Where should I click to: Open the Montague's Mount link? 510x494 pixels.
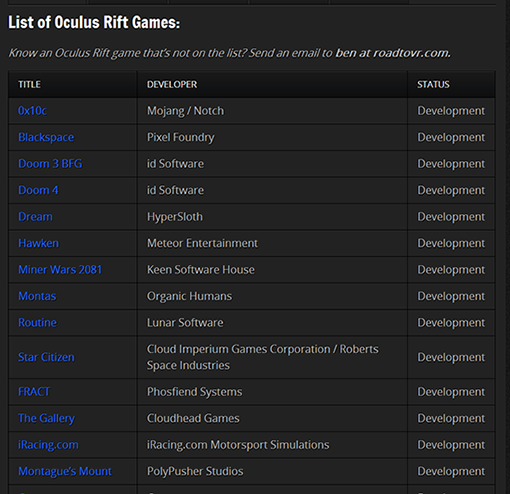coord(65,471)
